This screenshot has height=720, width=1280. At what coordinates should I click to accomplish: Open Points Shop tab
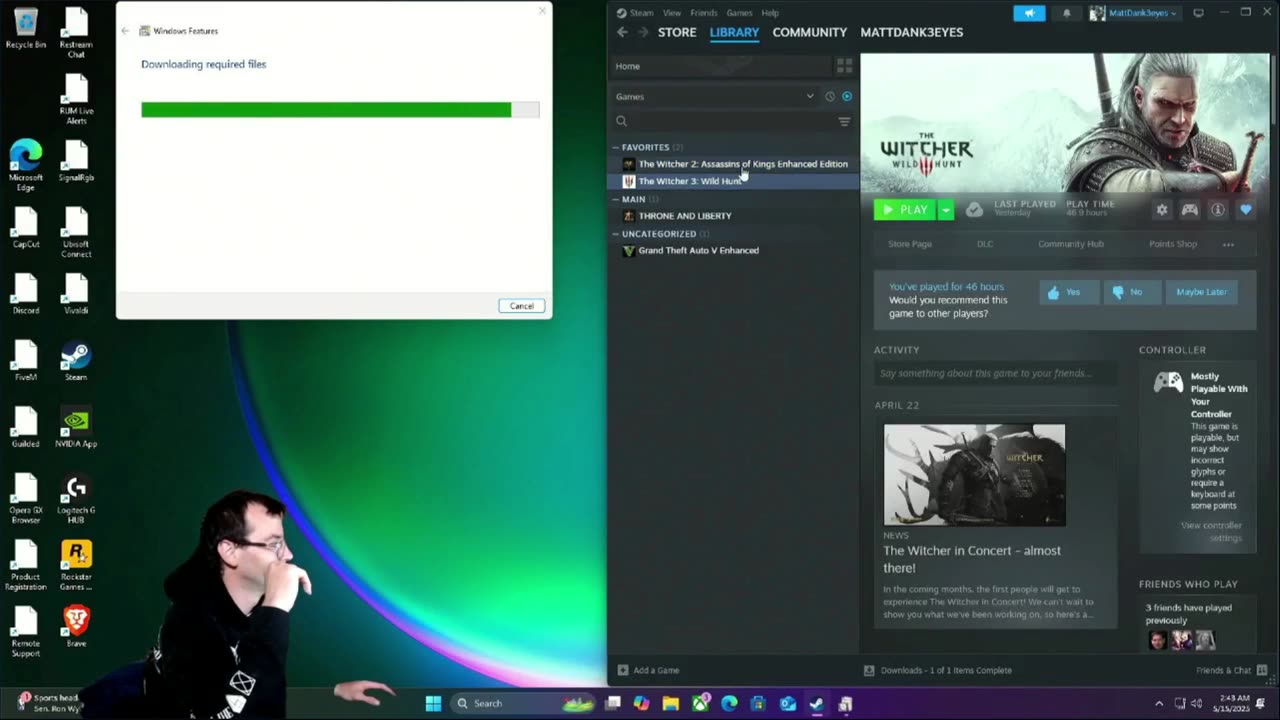pos(1173,244)
